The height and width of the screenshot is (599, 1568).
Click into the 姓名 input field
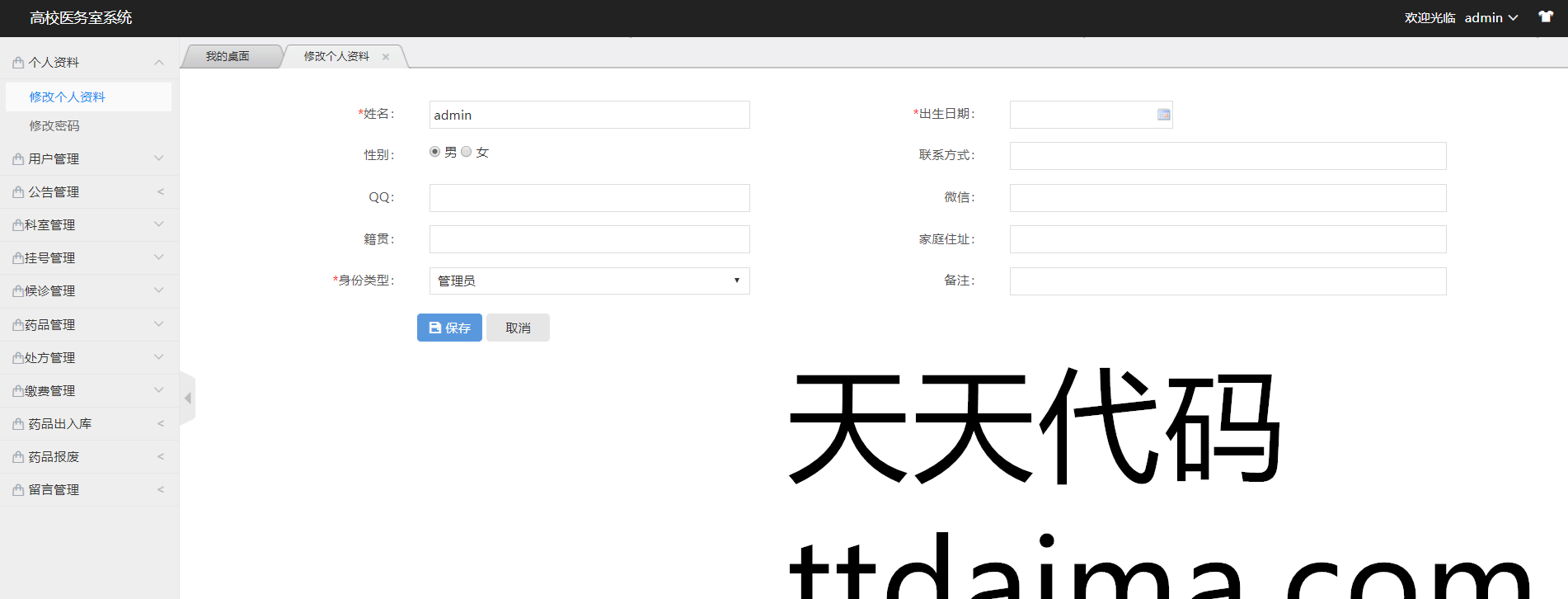tap(589, 115)
